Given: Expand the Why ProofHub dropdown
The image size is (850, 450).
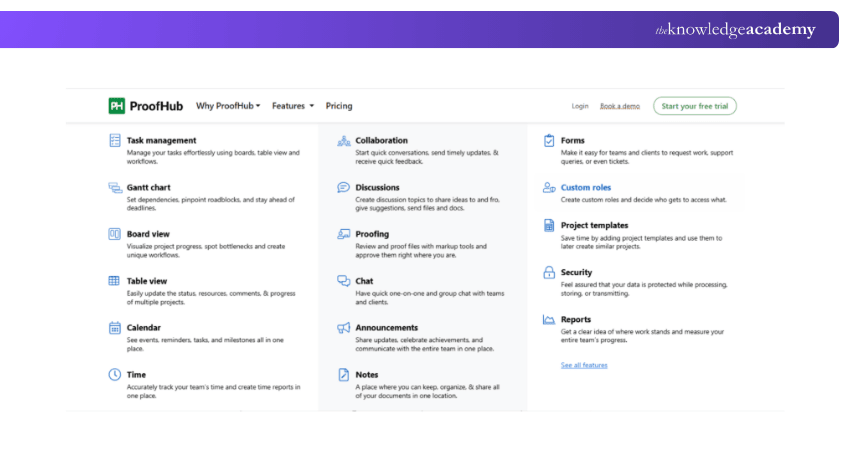Looking at the screenshot, I should coord(228,106).
